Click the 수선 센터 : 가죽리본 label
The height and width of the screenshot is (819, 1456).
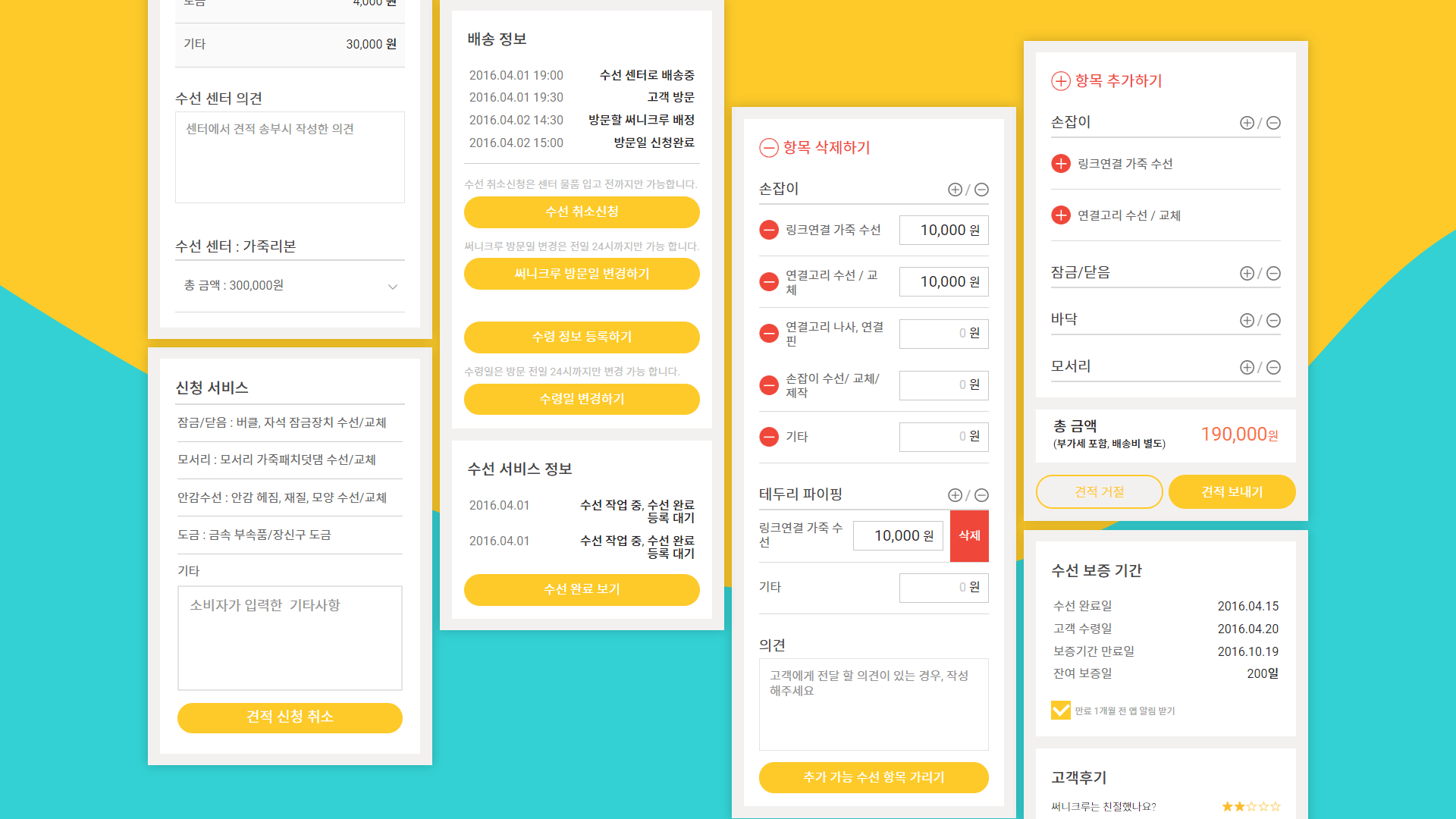pos(236,246)
